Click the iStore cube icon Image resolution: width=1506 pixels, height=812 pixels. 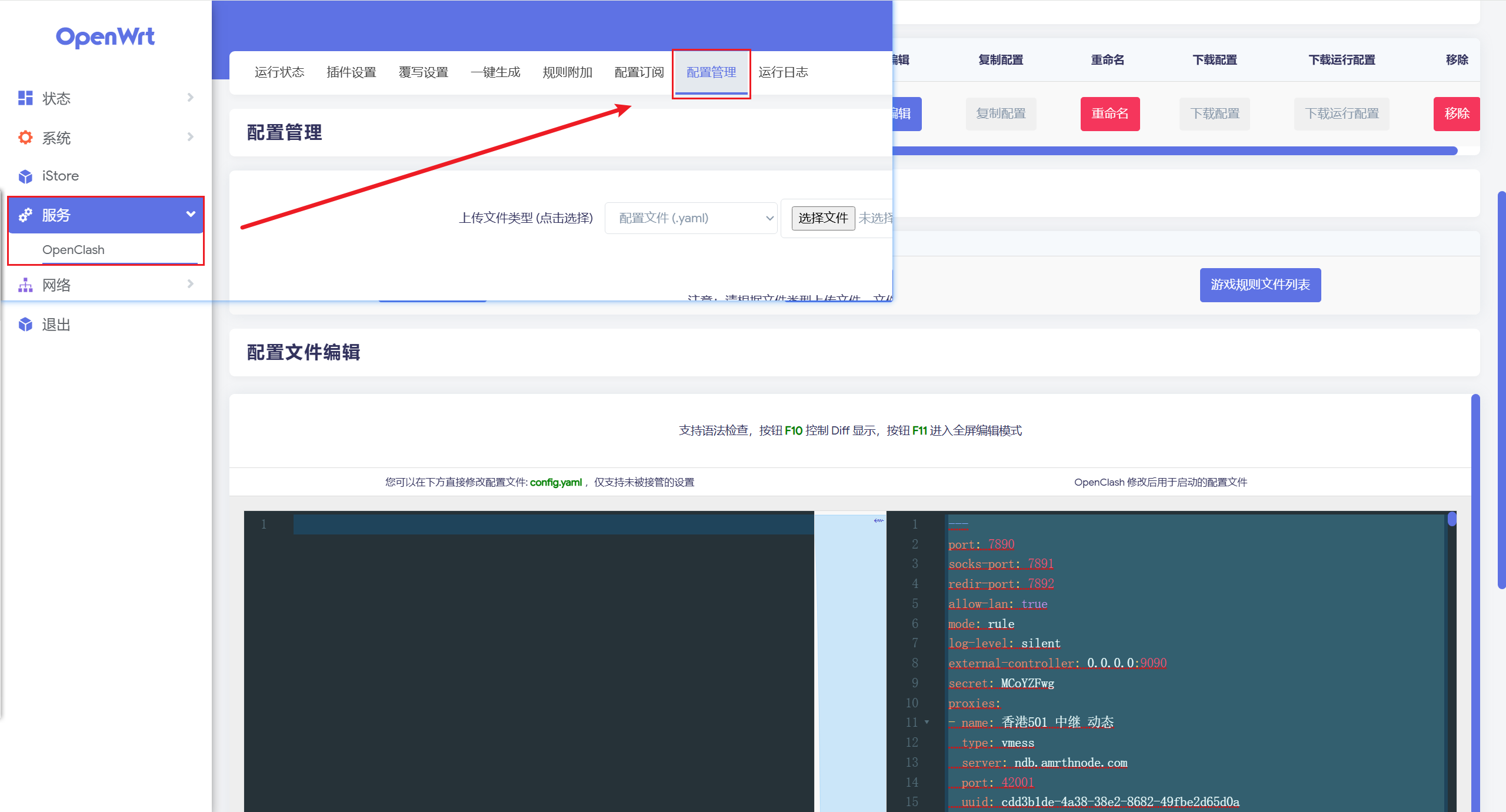25,176
